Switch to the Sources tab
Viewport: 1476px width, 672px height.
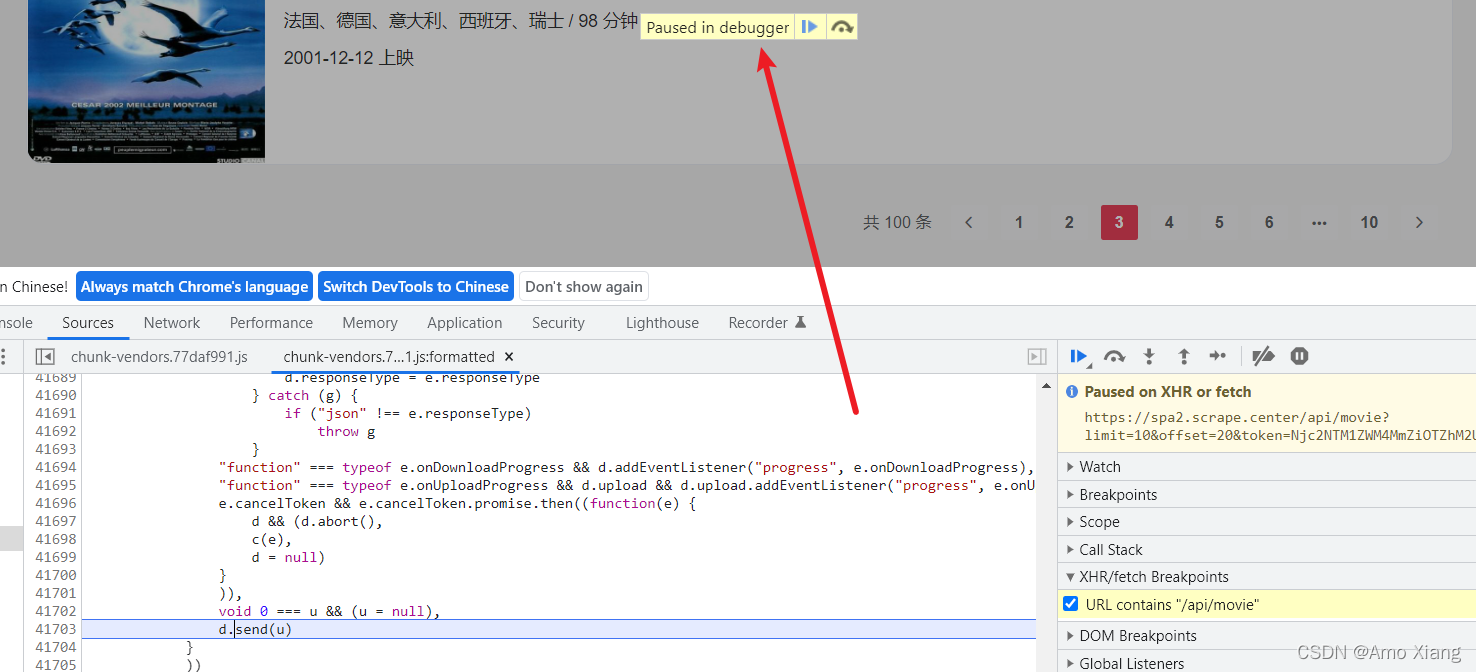click(88, 323)
